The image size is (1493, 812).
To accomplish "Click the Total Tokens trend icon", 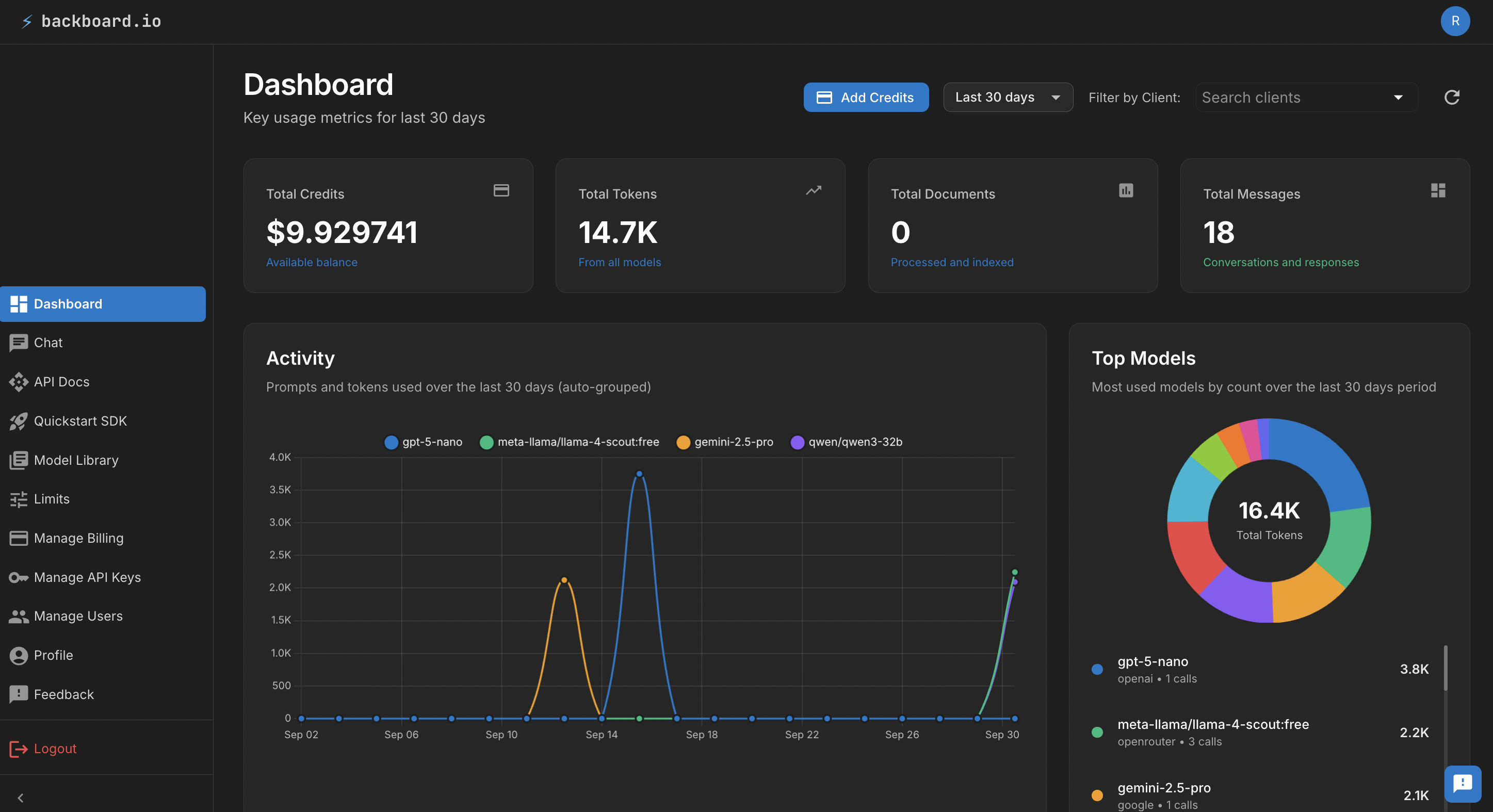I will [x=813, y=190].
